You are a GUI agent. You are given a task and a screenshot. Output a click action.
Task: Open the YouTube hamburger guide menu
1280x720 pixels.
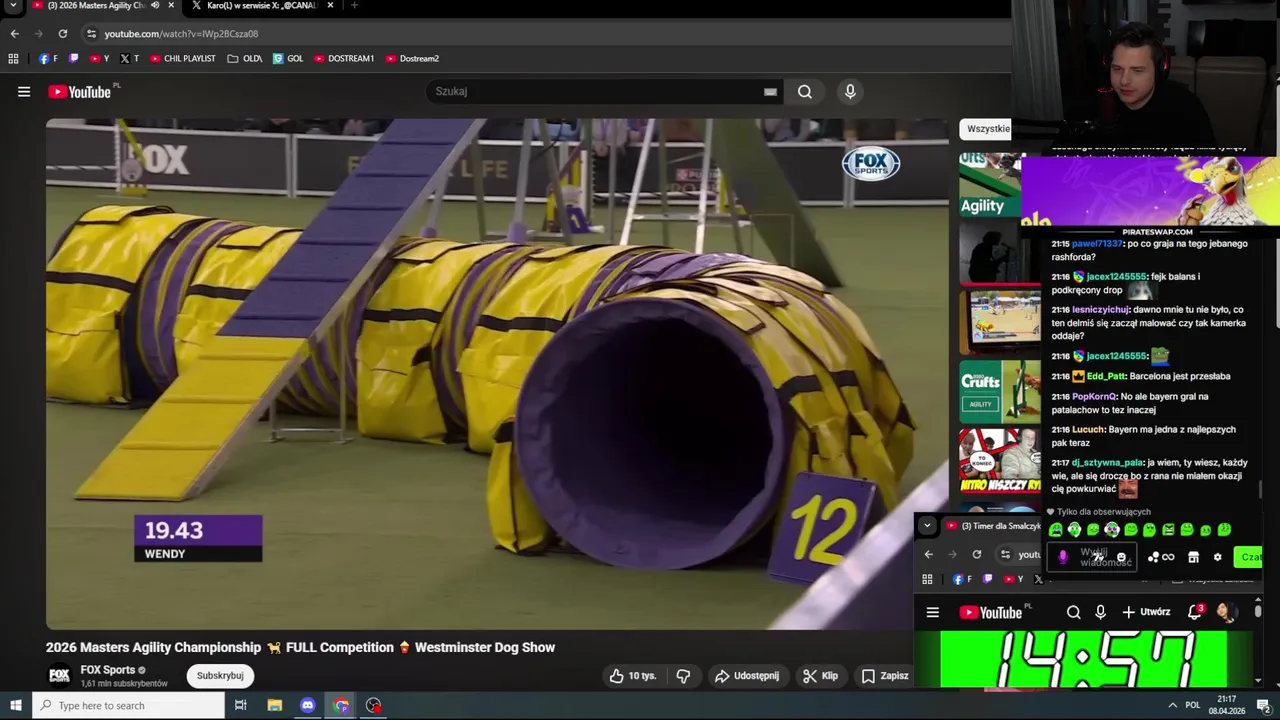pyautogui.click(x=24, y=92)
